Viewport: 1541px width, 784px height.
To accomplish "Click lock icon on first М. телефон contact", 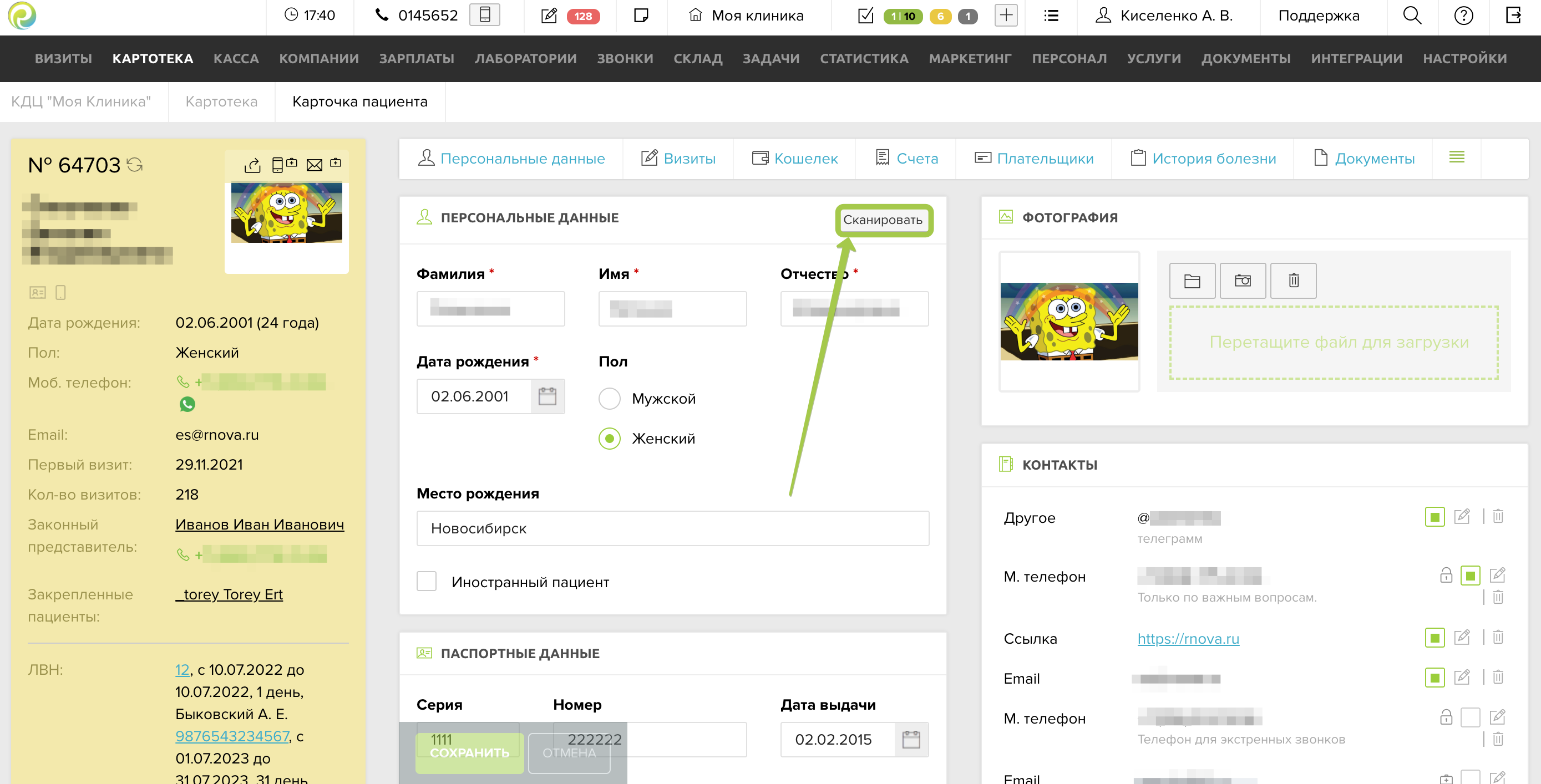I will pos(1446,576).
